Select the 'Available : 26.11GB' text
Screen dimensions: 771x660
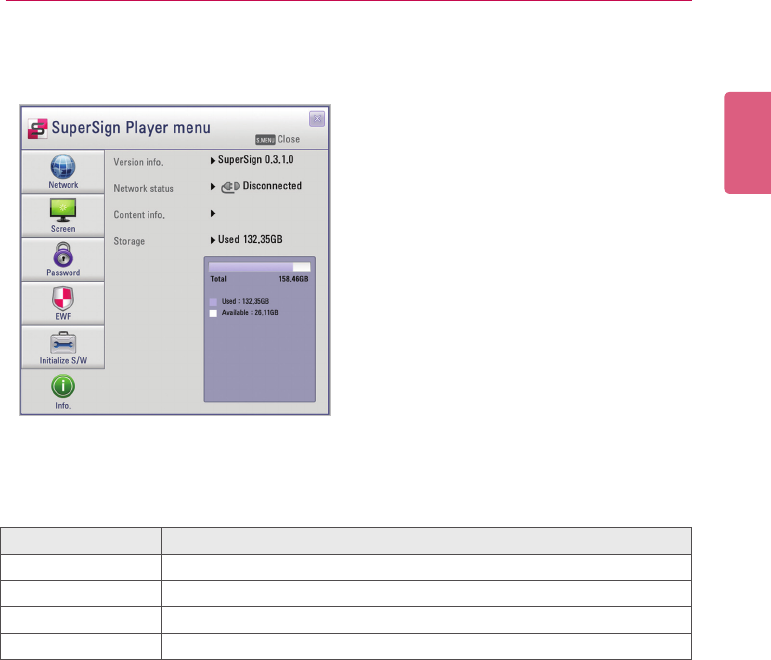250,313
